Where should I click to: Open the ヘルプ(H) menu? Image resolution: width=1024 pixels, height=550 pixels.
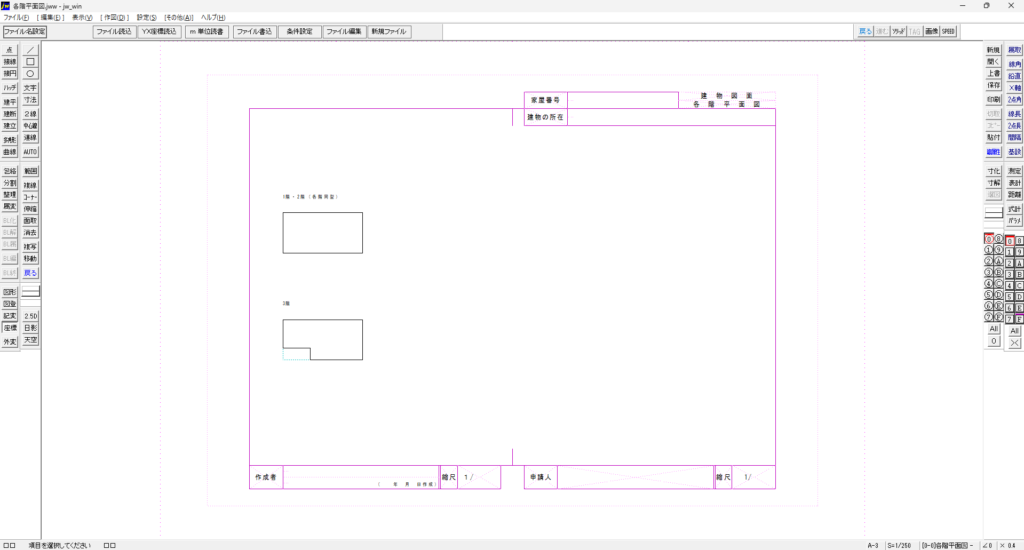coord(213,18)
